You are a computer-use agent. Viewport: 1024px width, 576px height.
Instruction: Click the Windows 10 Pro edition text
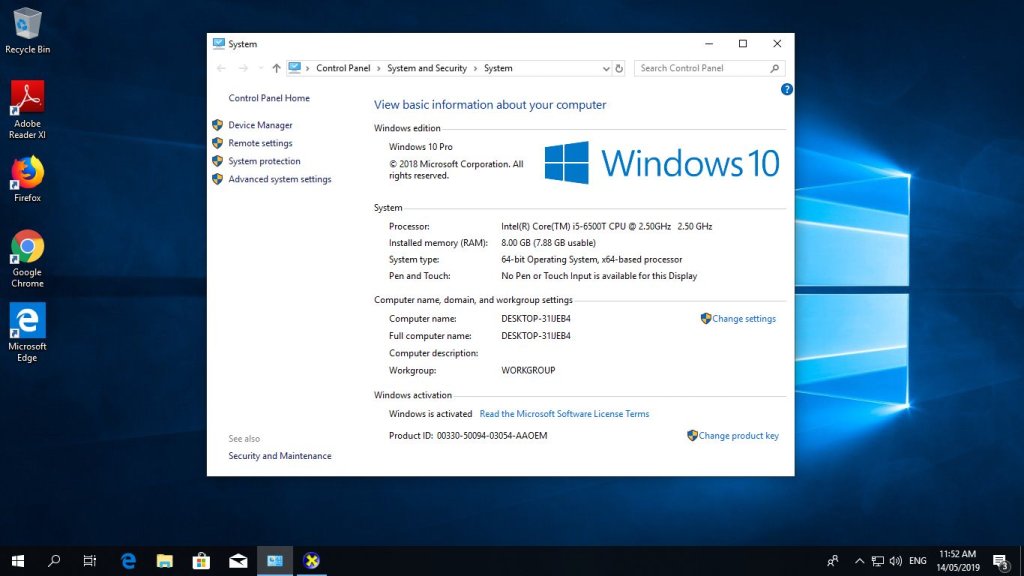click(421, 147)
